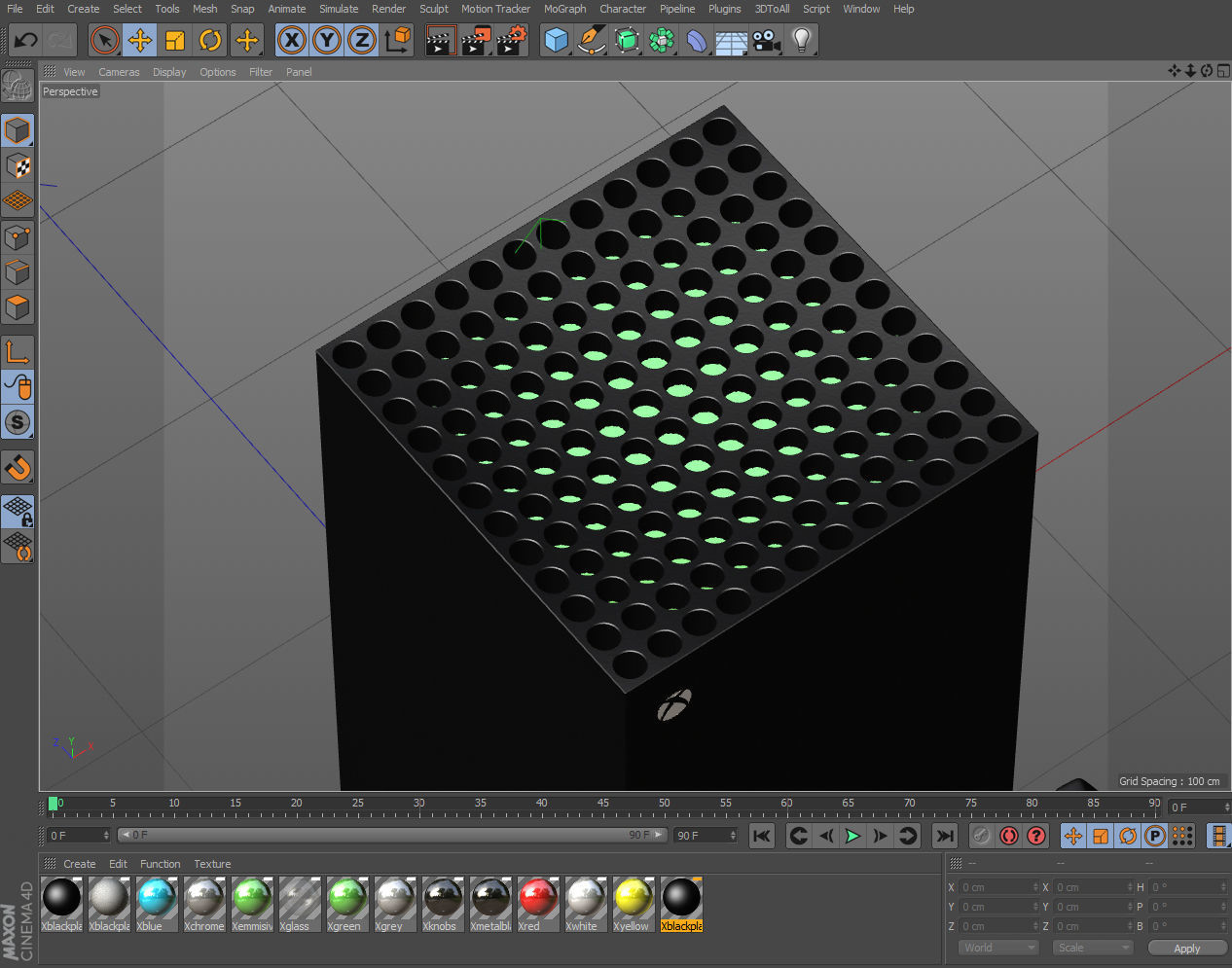
Task: Open the floor environment icon
Action: coord(732,41)
